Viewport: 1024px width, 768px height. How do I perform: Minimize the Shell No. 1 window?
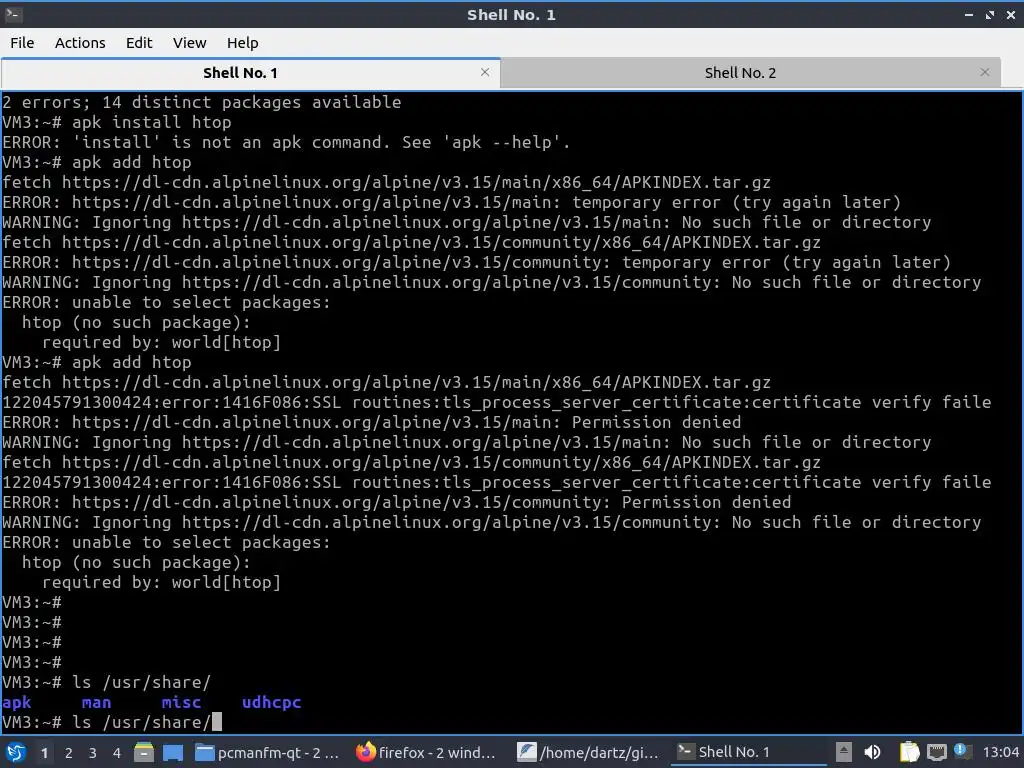coord(969,14)
